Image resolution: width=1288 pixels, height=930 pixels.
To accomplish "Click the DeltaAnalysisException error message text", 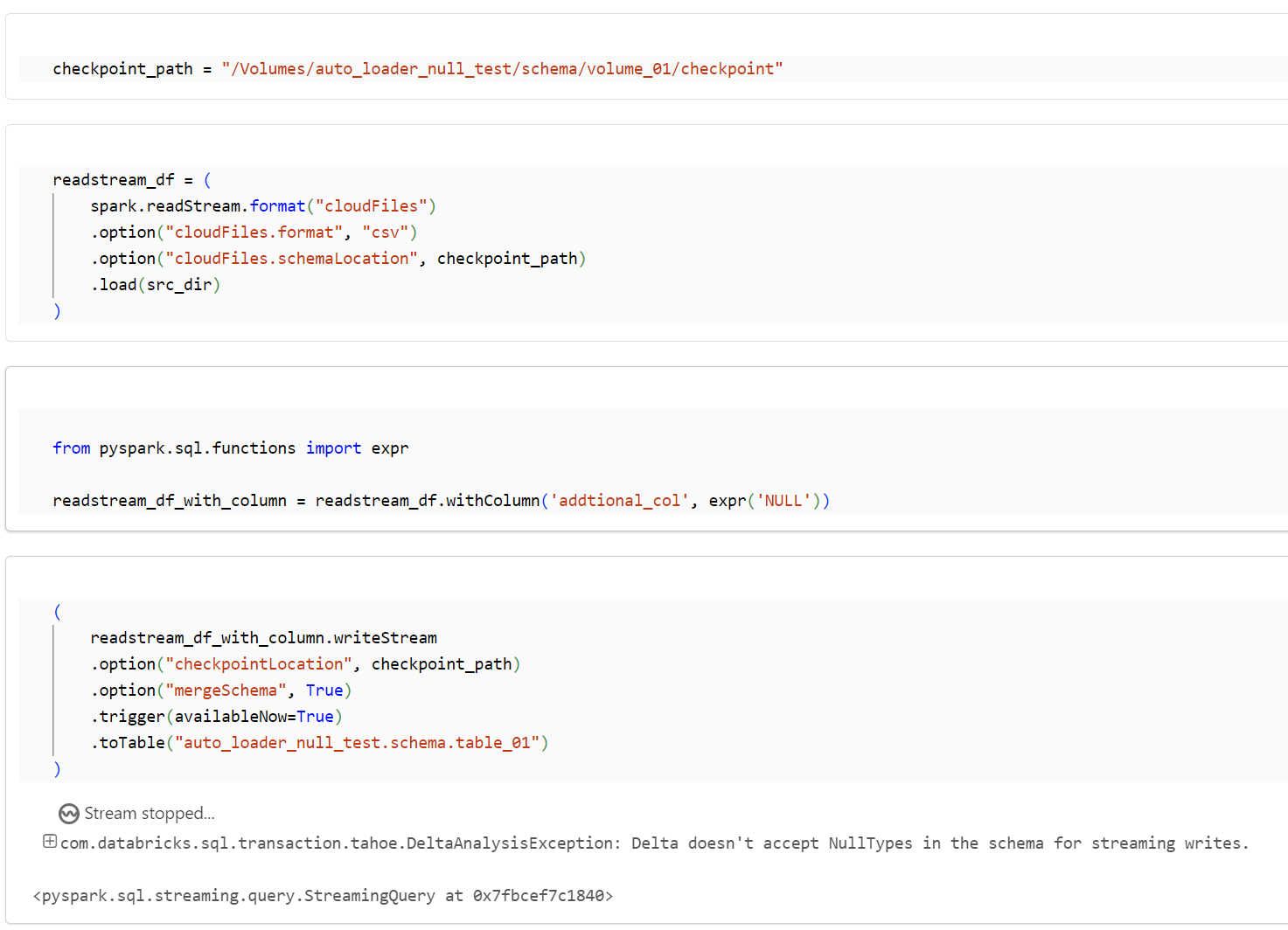I will click(x=655, y=843).
